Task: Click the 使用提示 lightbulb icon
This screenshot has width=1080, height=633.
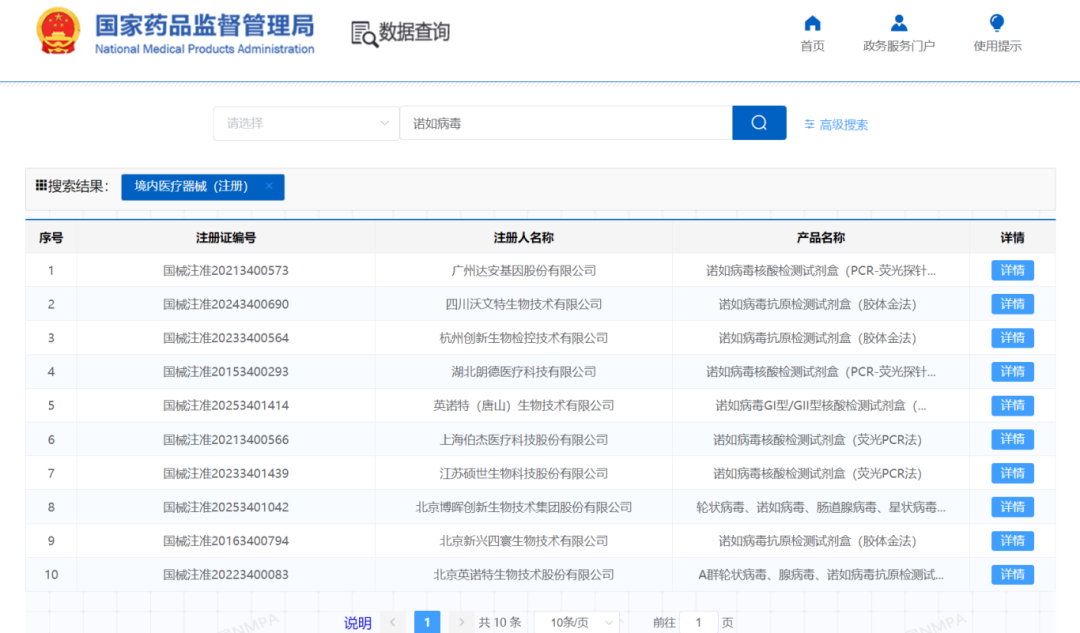Action: 997,23
